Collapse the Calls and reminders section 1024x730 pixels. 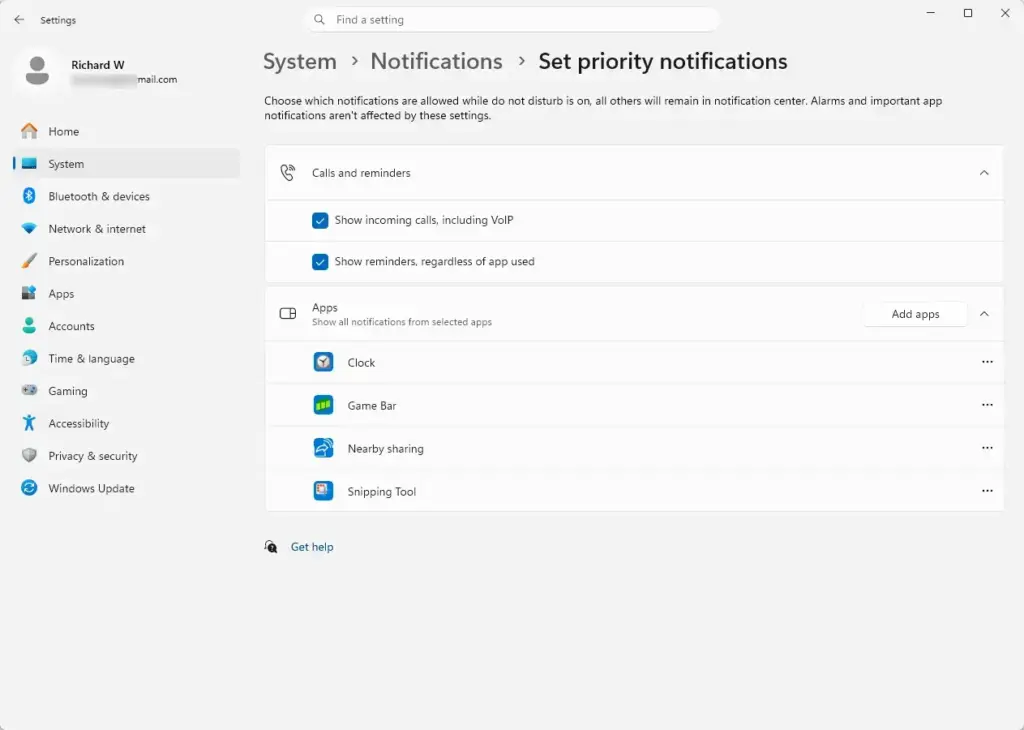(x=984, y=173)
